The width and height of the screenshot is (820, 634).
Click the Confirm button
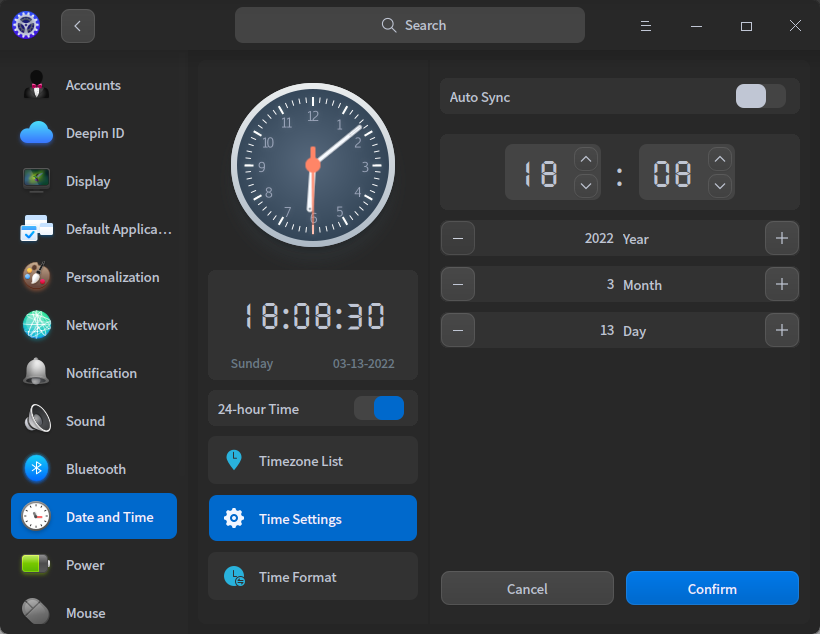click(712, 589)
